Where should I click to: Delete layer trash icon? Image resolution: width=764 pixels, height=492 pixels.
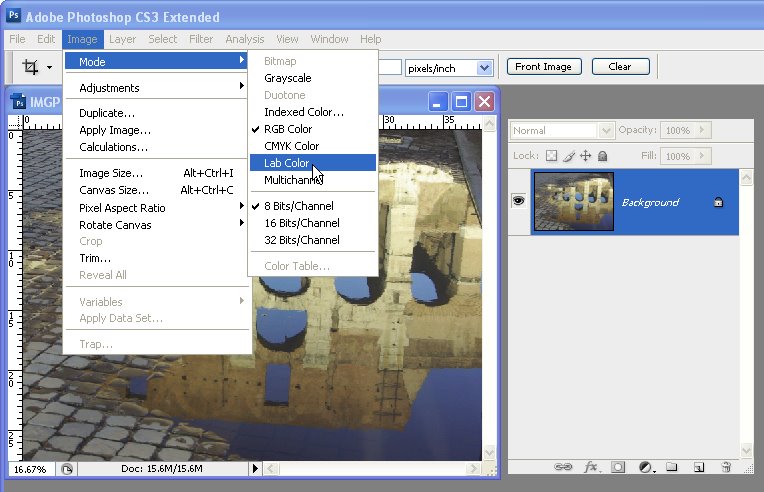point(726,467)
